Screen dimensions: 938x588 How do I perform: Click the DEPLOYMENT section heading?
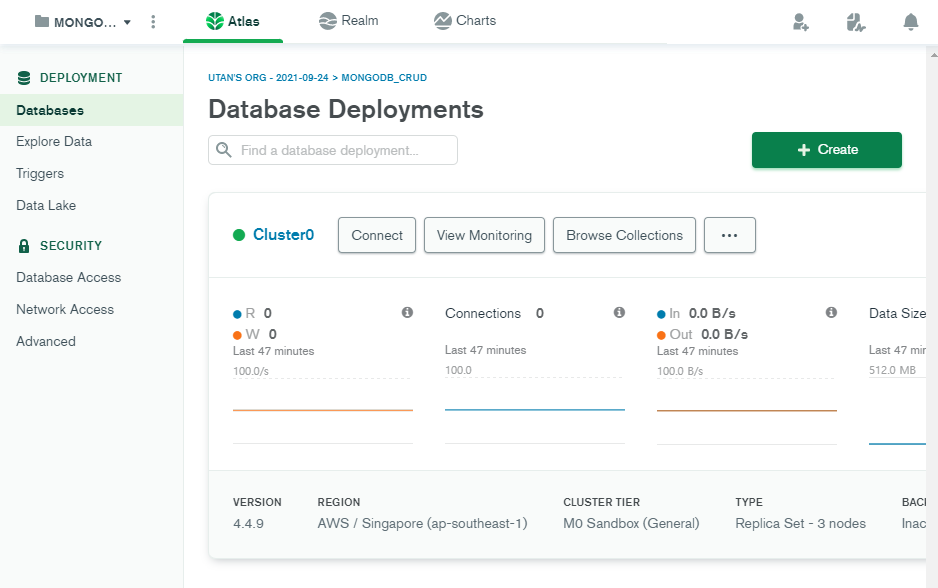pyautogui.click(x=81, y=78)
